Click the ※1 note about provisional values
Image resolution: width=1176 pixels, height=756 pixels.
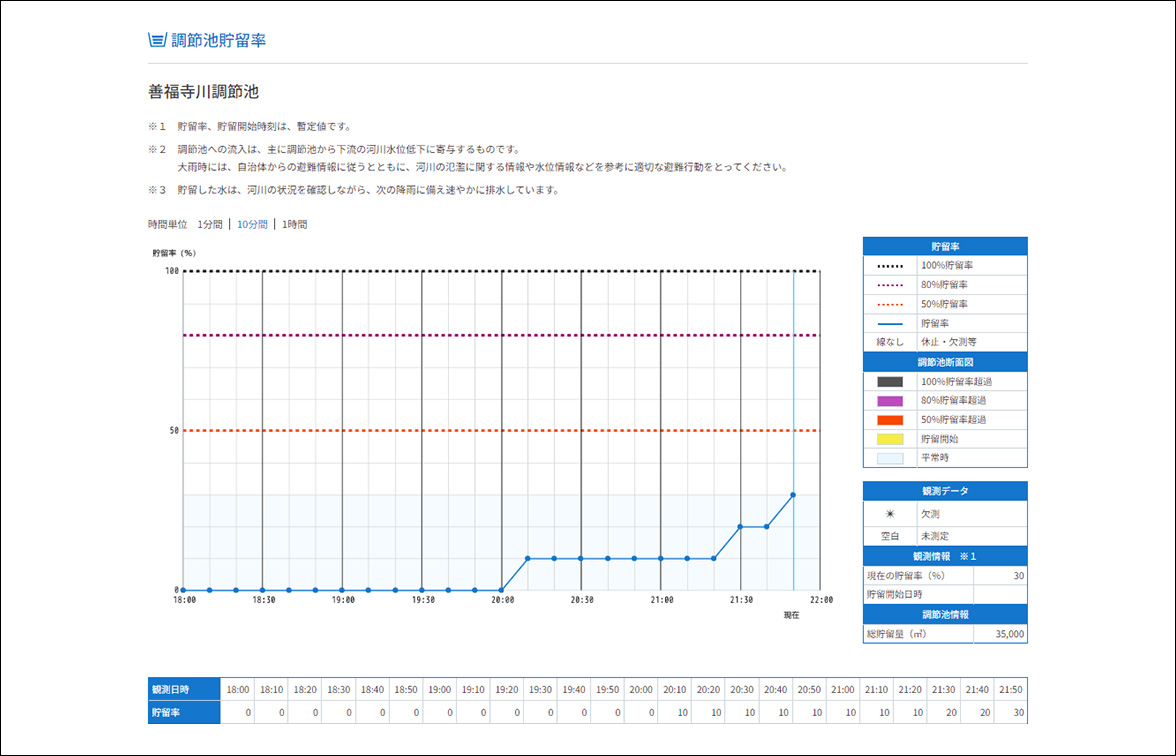point(250,127)
